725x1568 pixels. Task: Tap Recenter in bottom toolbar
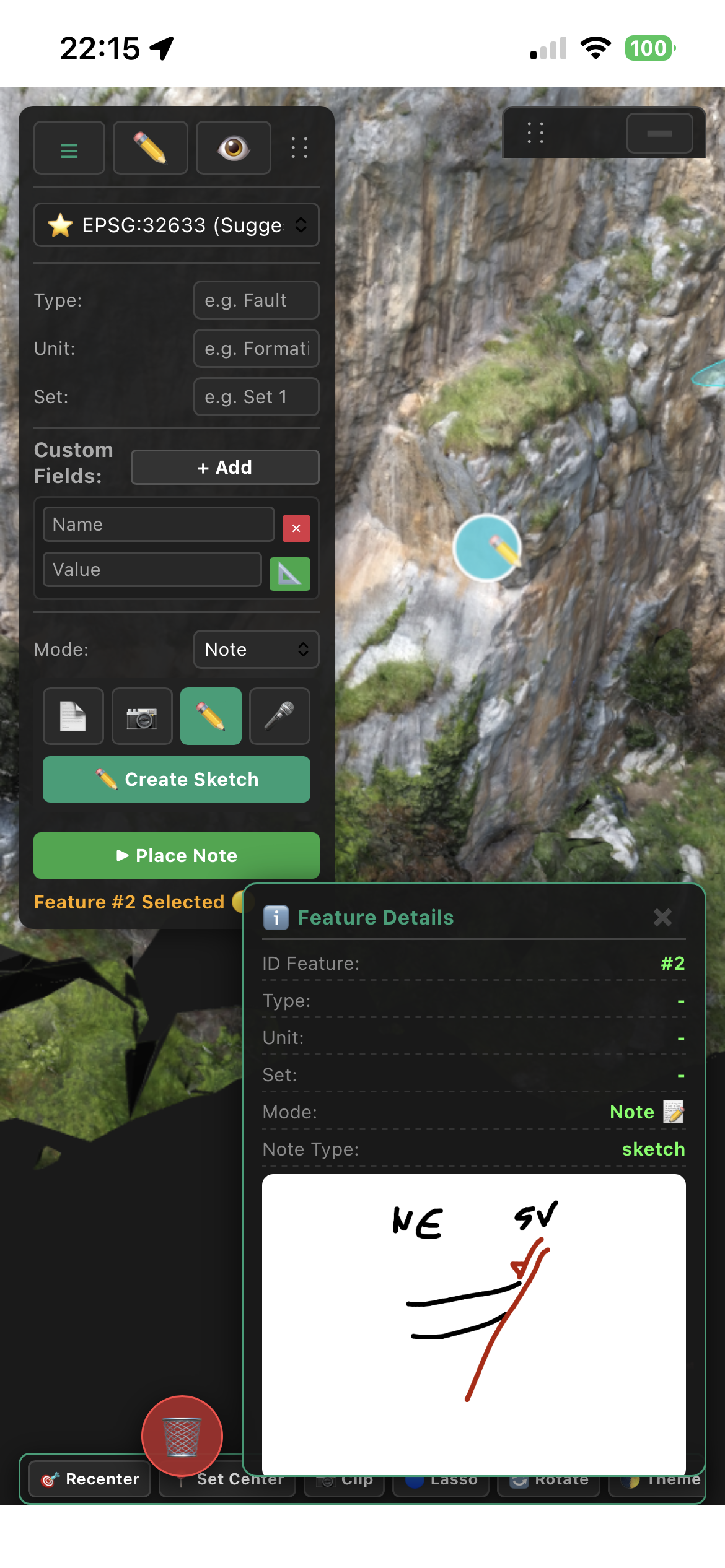tap(90, 1479)
